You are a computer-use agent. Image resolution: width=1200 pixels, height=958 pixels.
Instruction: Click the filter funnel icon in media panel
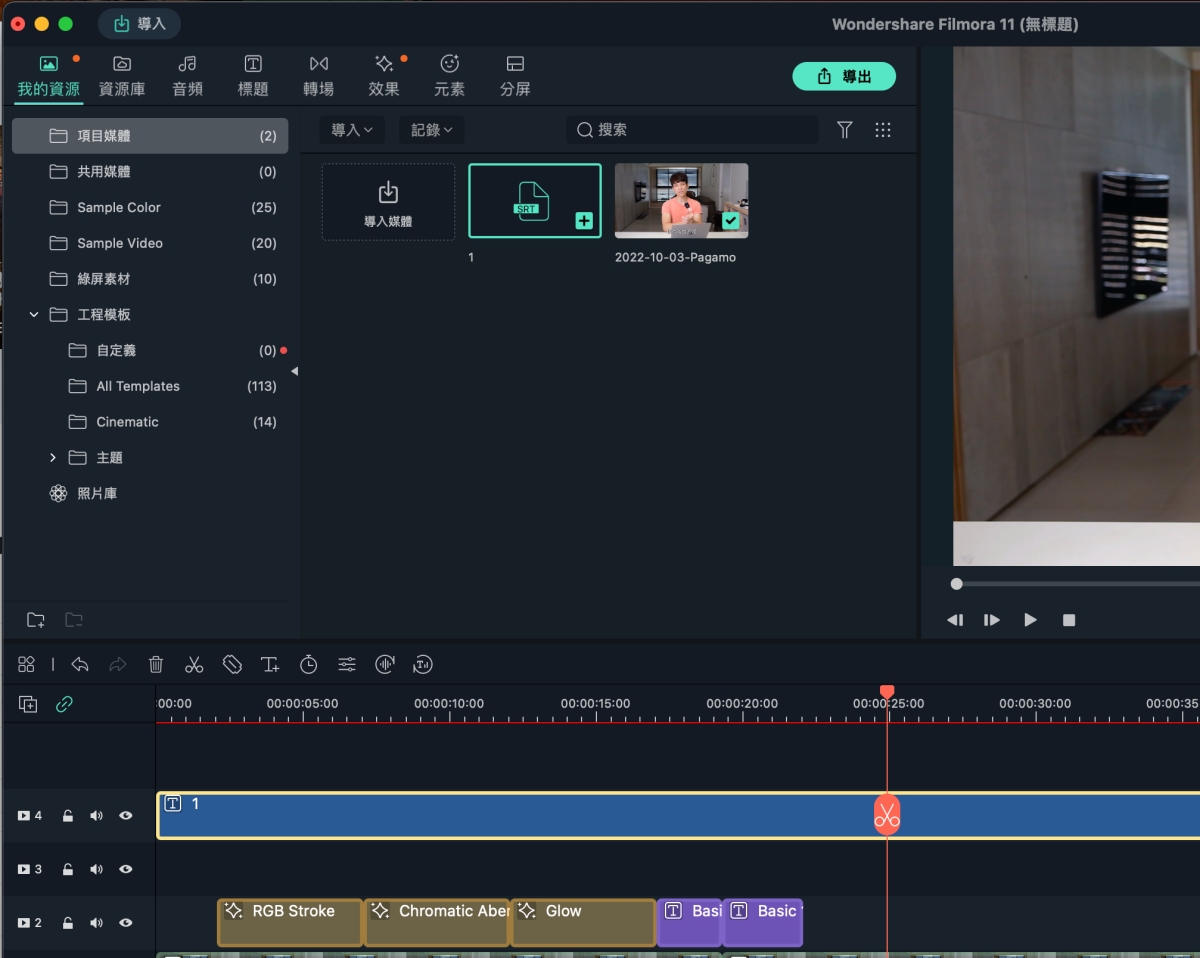[845, 130]
